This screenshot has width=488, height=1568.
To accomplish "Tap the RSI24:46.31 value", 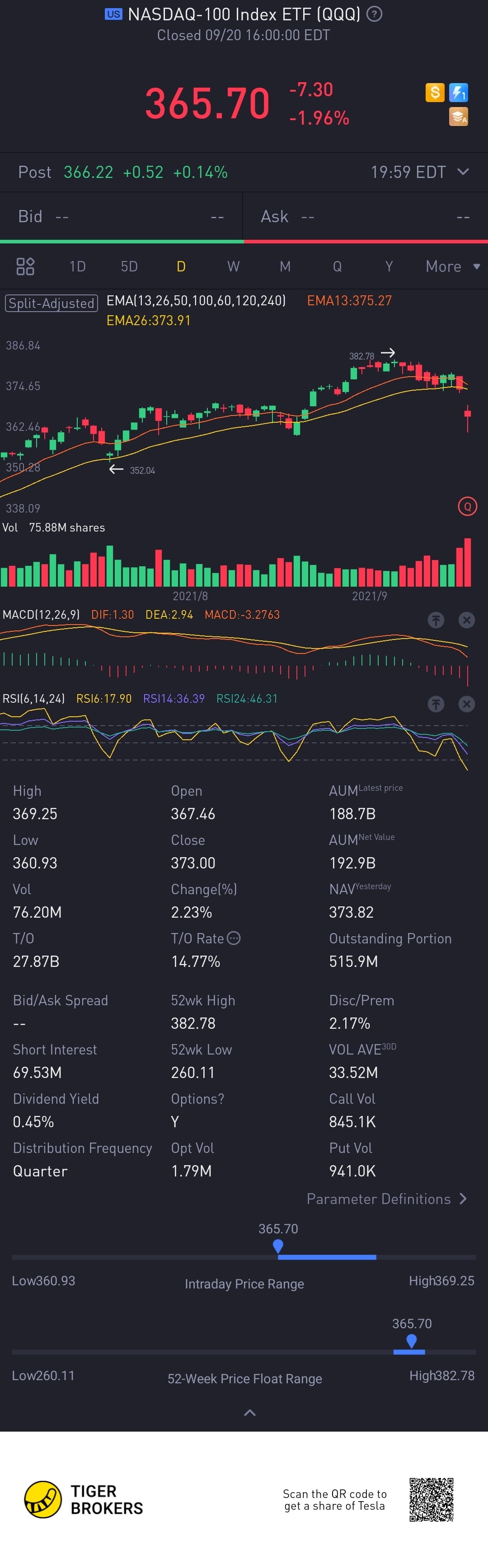I will 247,699.
